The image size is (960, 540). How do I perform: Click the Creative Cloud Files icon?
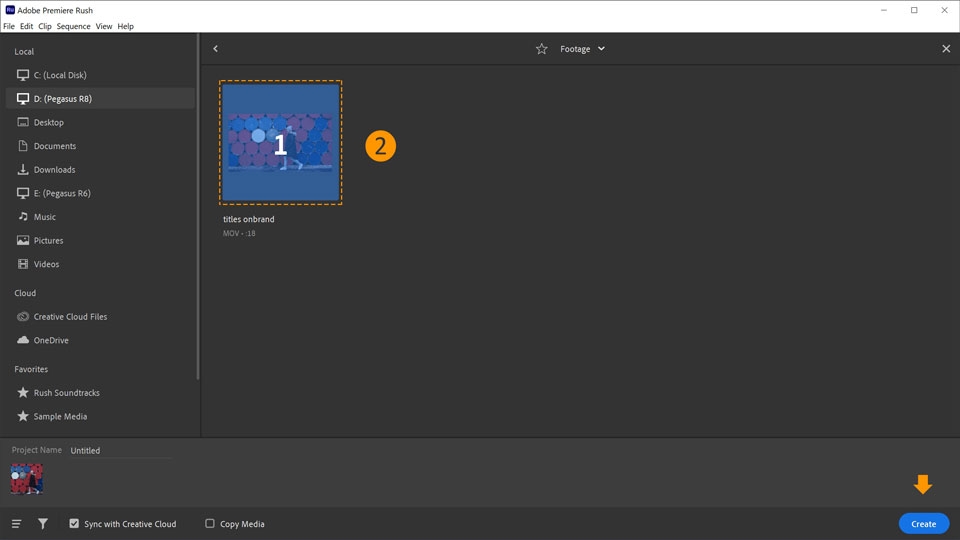[x=23, y=317]
